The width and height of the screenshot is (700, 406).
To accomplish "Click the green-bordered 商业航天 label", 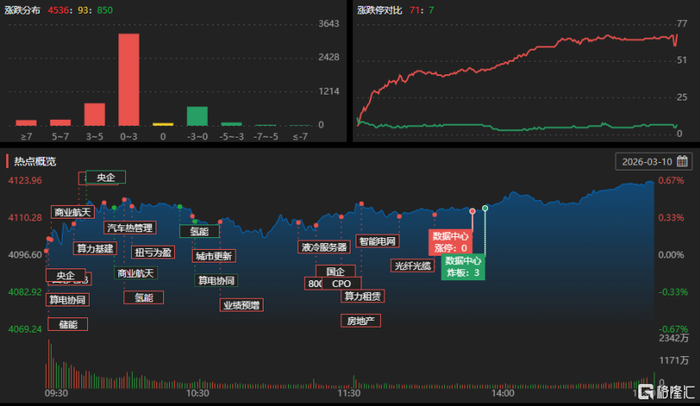I will click(136, 273).
